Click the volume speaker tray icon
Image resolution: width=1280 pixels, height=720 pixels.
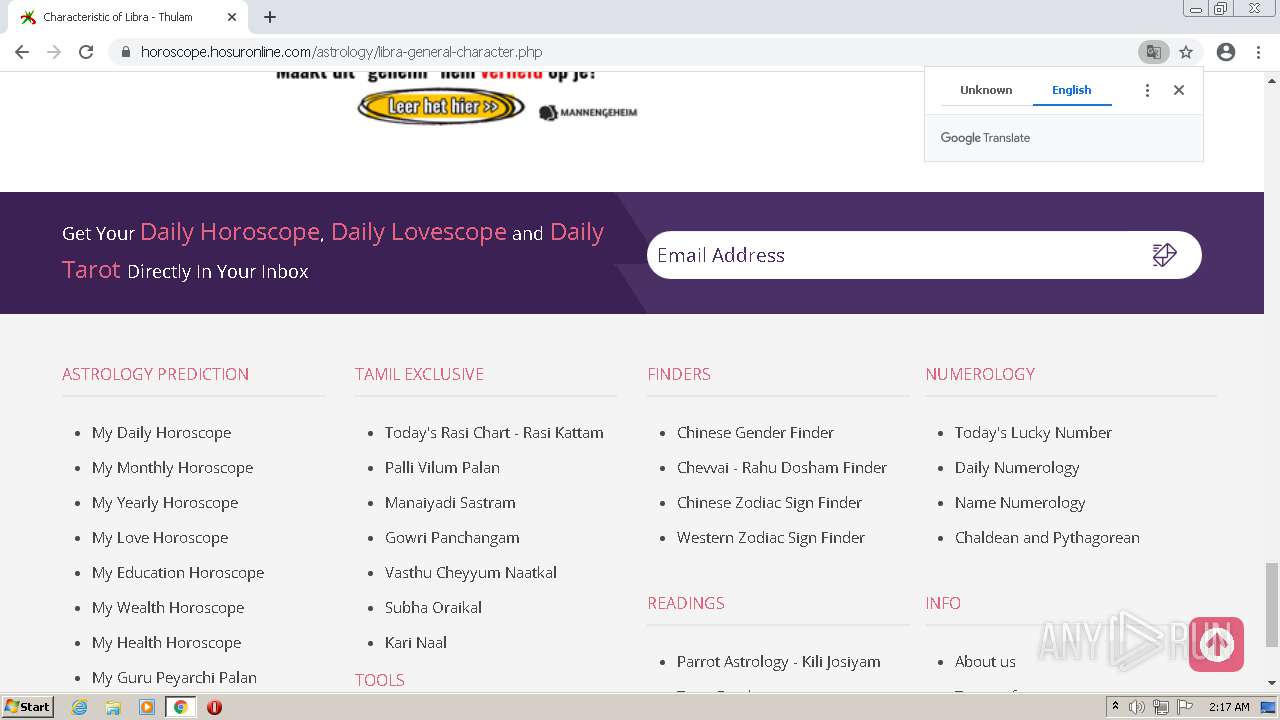click(x=1137, y=707)
